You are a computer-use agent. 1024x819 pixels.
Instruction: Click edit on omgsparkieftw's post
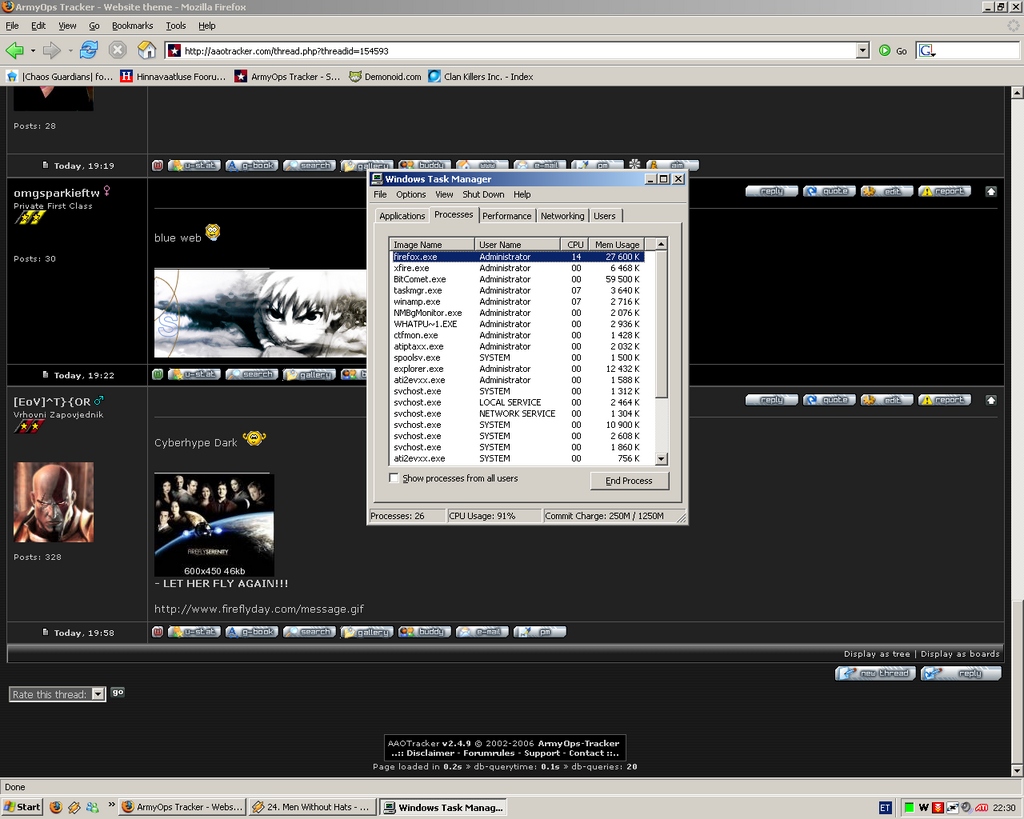pos(887,191)
